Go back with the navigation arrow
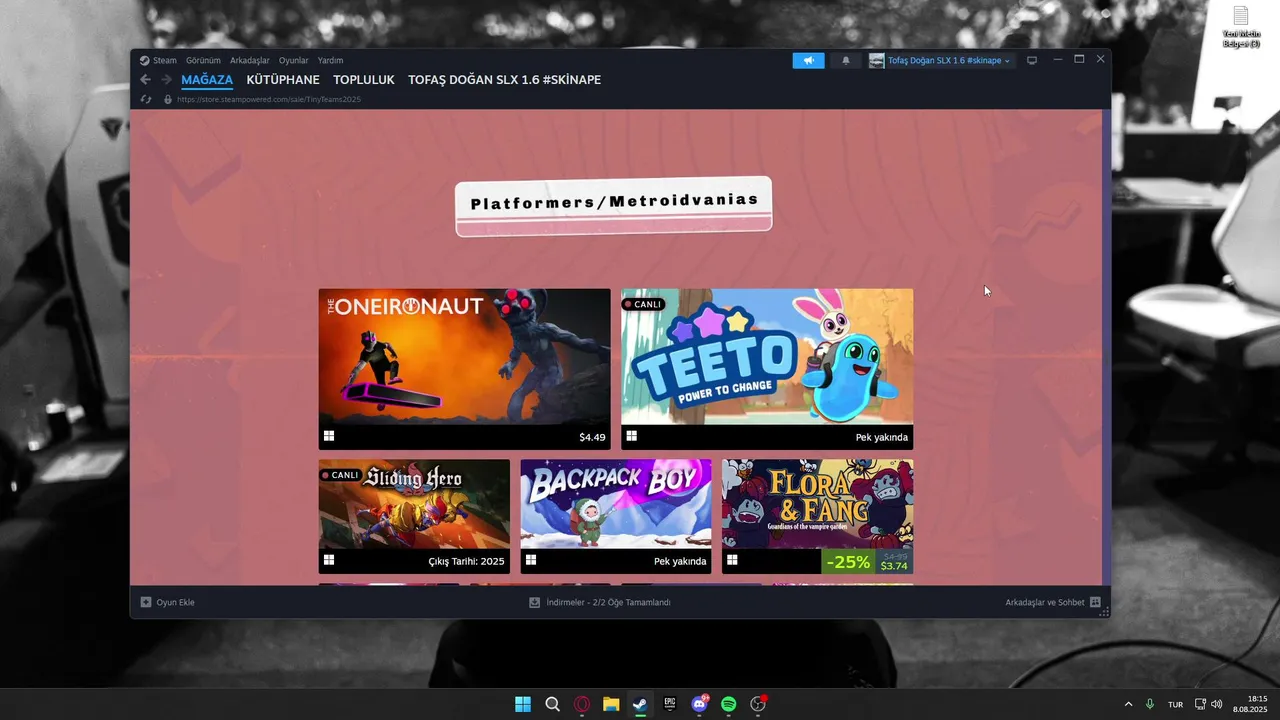 pyautogui.click(x=145, y=80)
